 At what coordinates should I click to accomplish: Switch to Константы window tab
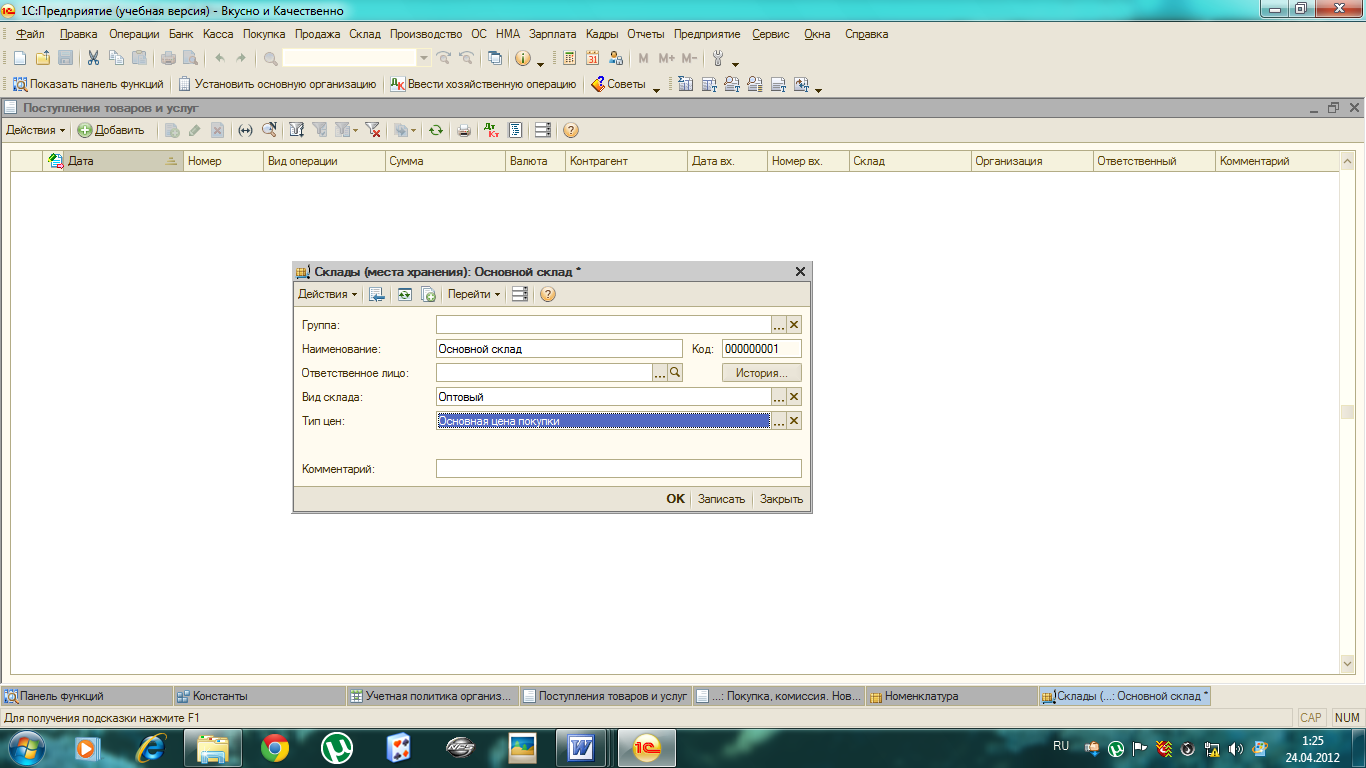(258, 696)
